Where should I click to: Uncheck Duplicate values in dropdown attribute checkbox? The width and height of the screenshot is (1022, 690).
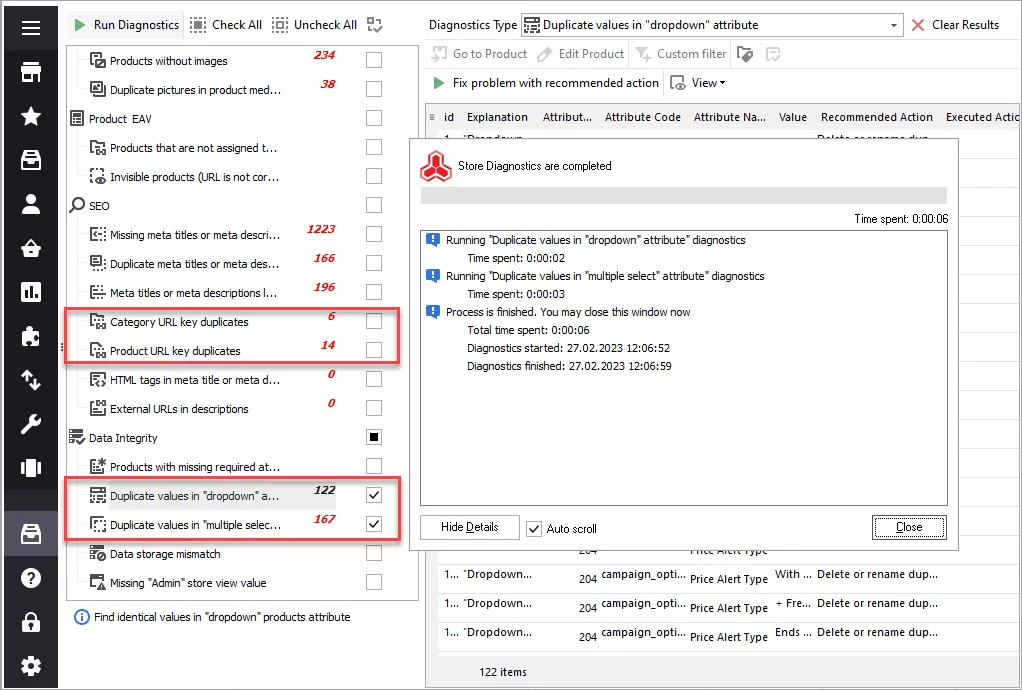(x=374, y=495)
